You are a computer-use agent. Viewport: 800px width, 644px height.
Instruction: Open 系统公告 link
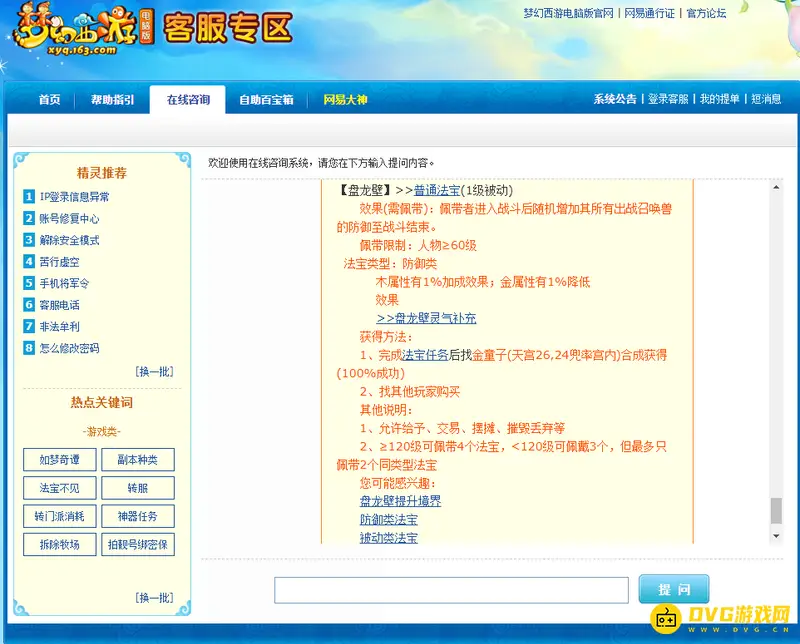(615, 99)
